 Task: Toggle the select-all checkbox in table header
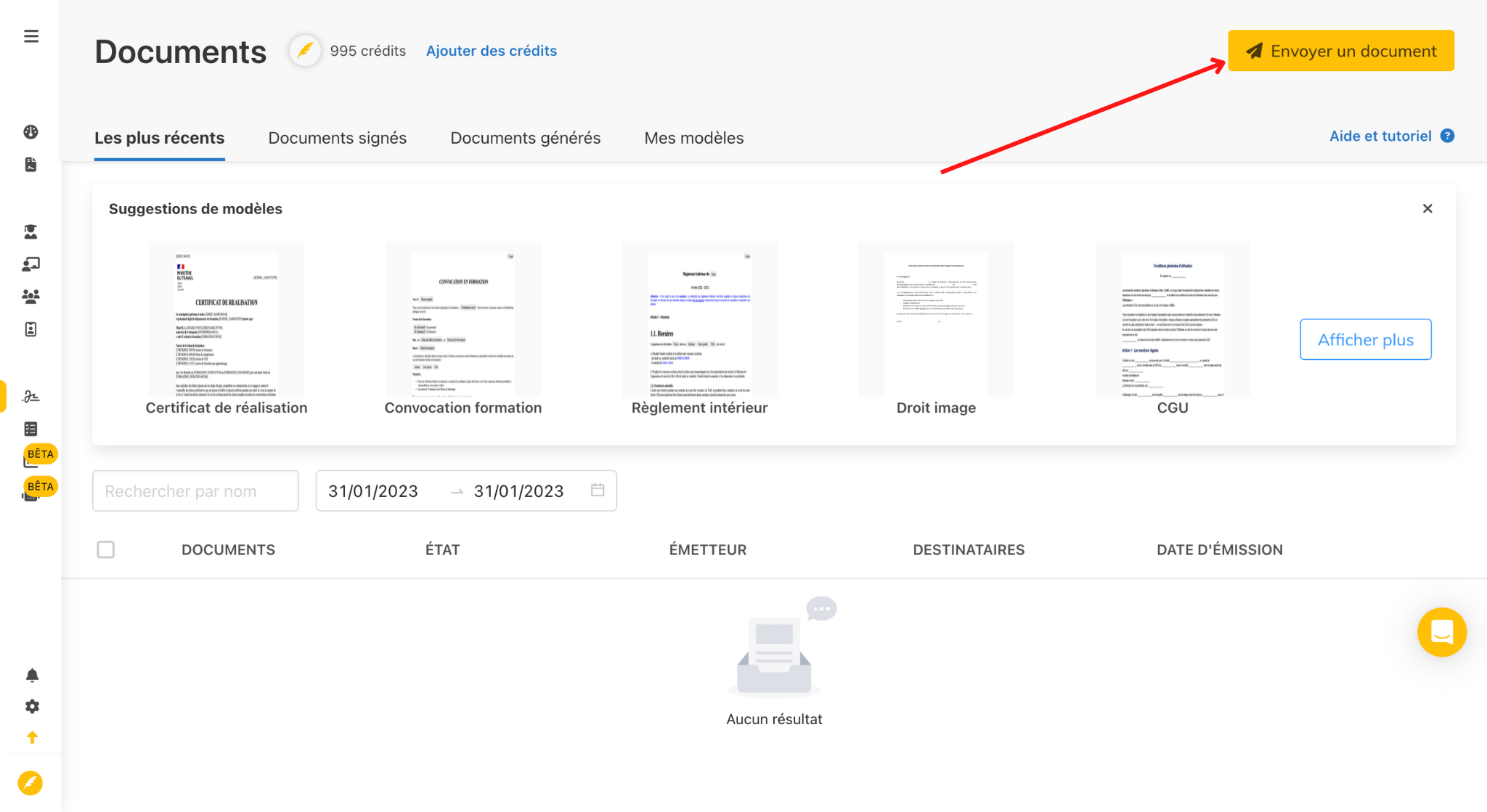pyautogui.click(x=106, y=549)
